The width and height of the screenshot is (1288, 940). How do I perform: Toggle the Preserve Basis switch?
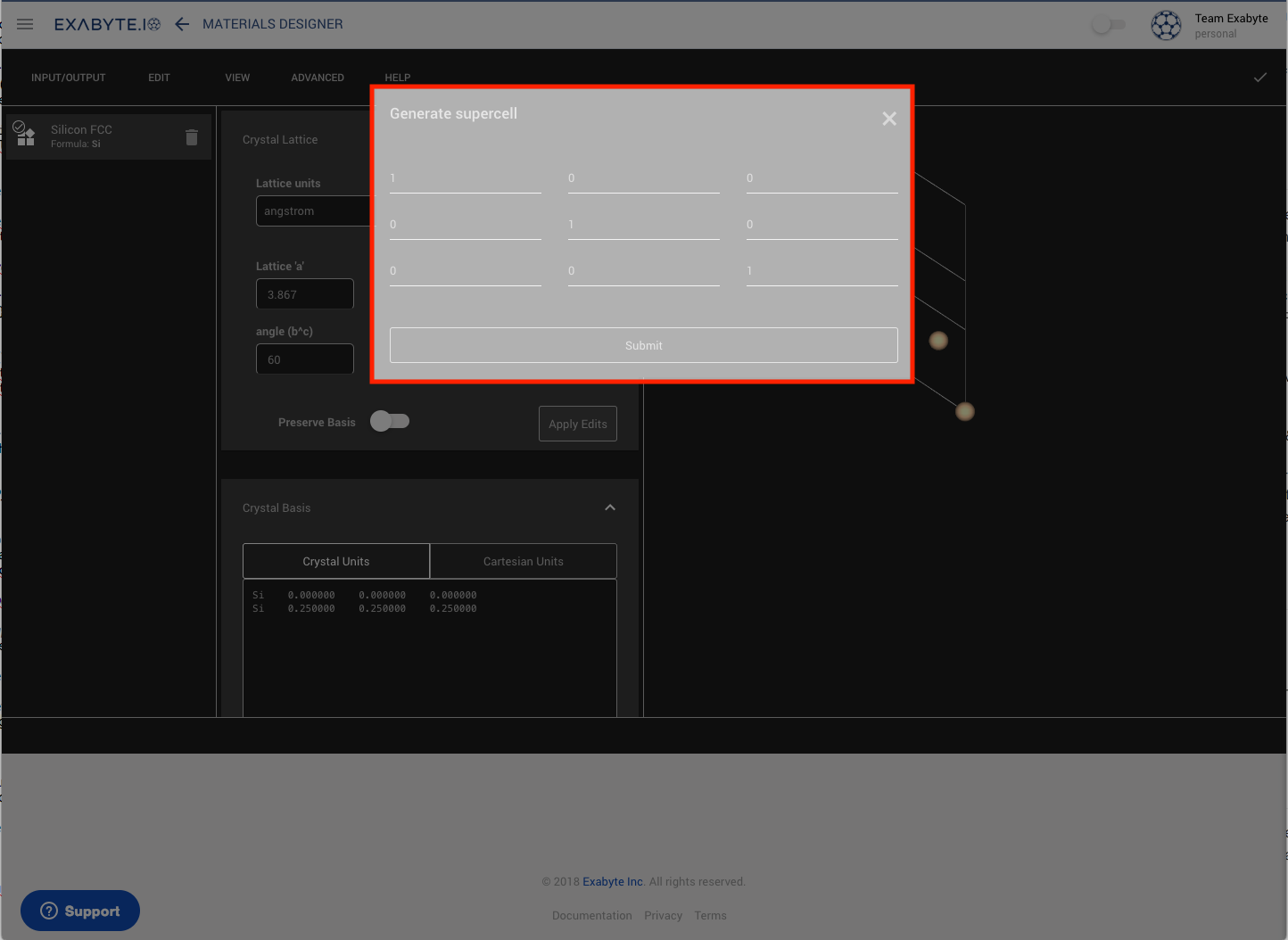tap(390, 421)
